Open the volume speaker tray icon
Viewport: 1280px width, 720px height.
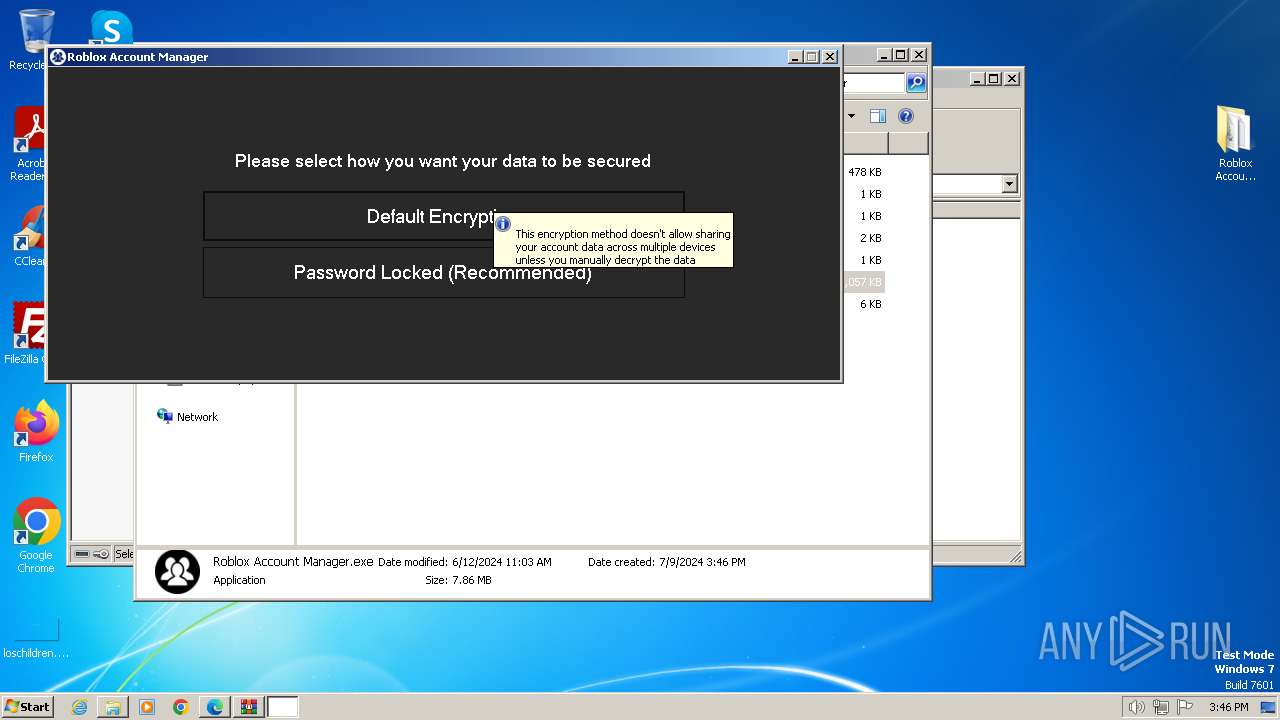click(x=1136, y=707)
